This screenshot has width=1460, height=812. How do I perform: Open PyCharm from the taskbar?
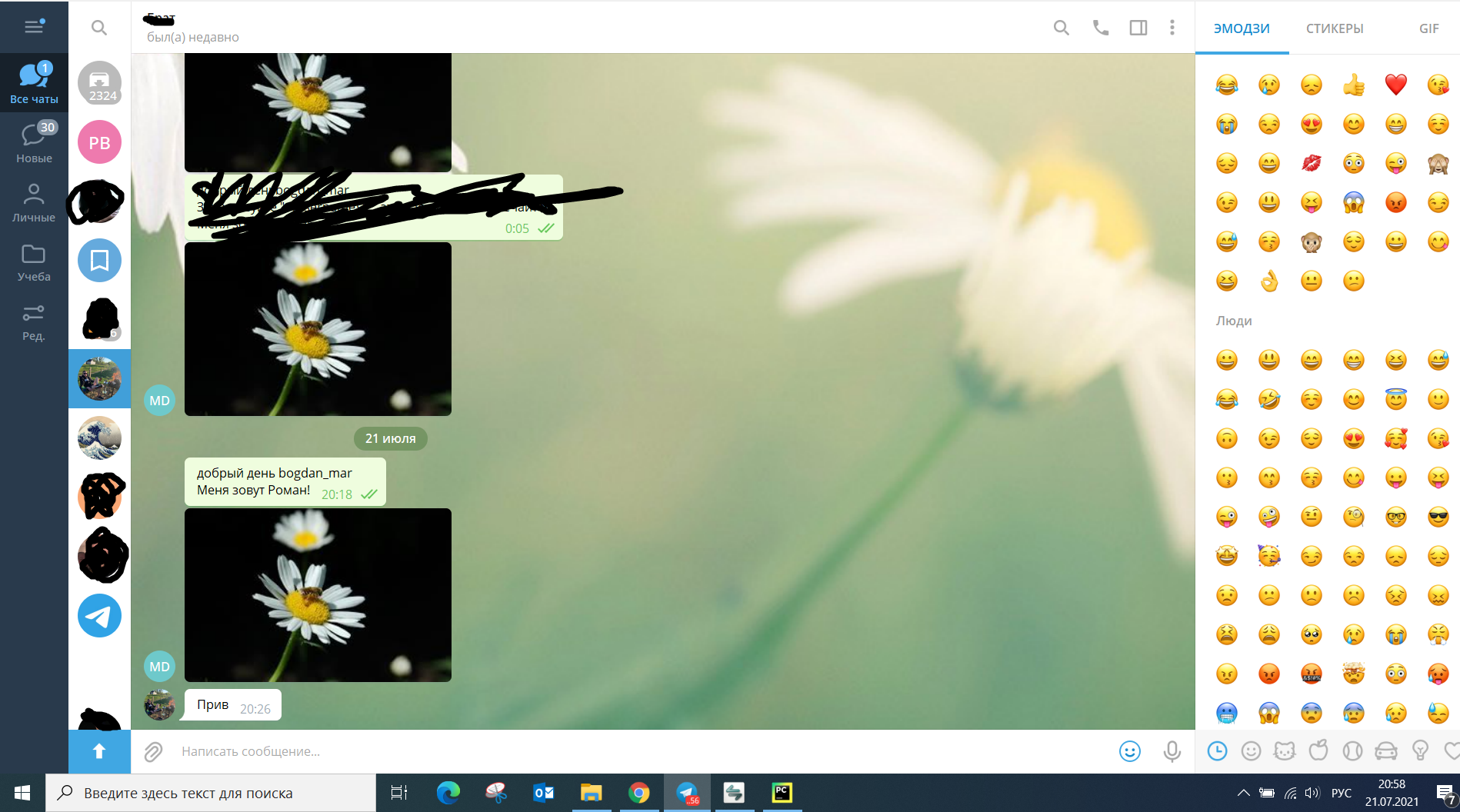click(x=782, y=793)
